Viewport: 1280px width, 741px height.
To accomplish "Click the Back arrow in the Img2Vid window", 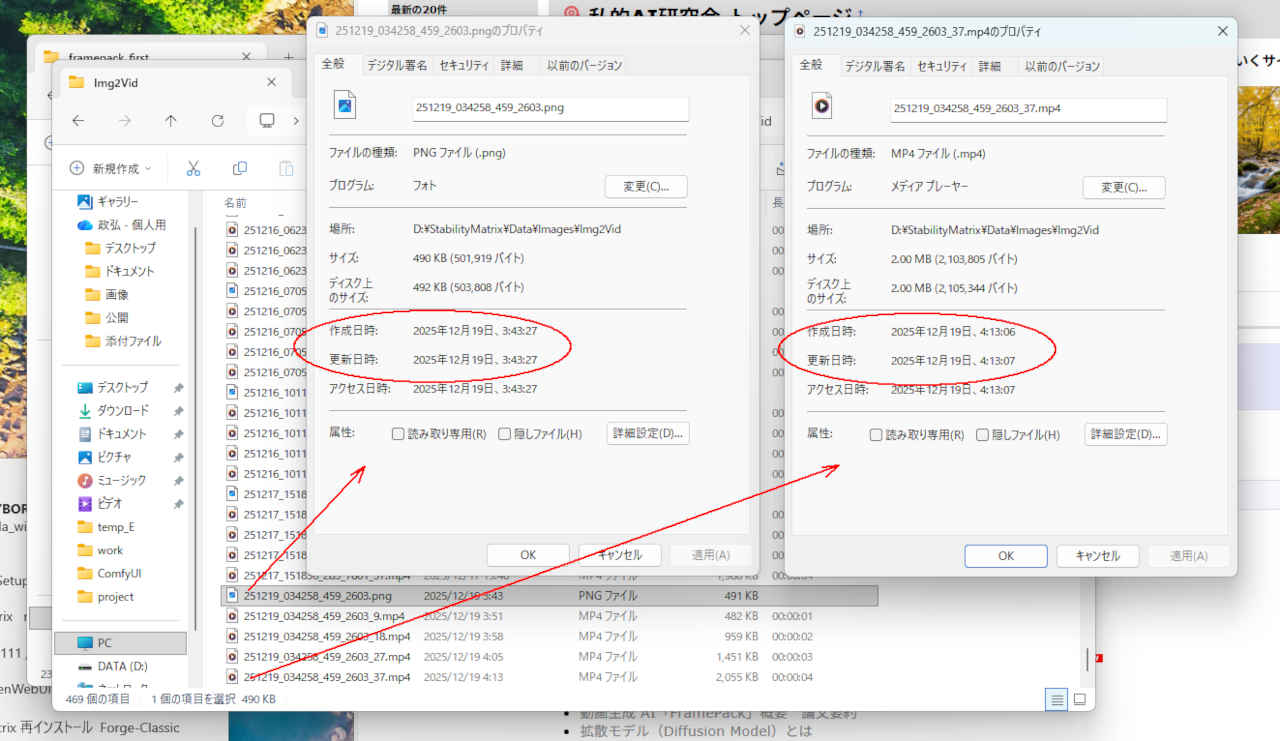I will click(78, 121).
